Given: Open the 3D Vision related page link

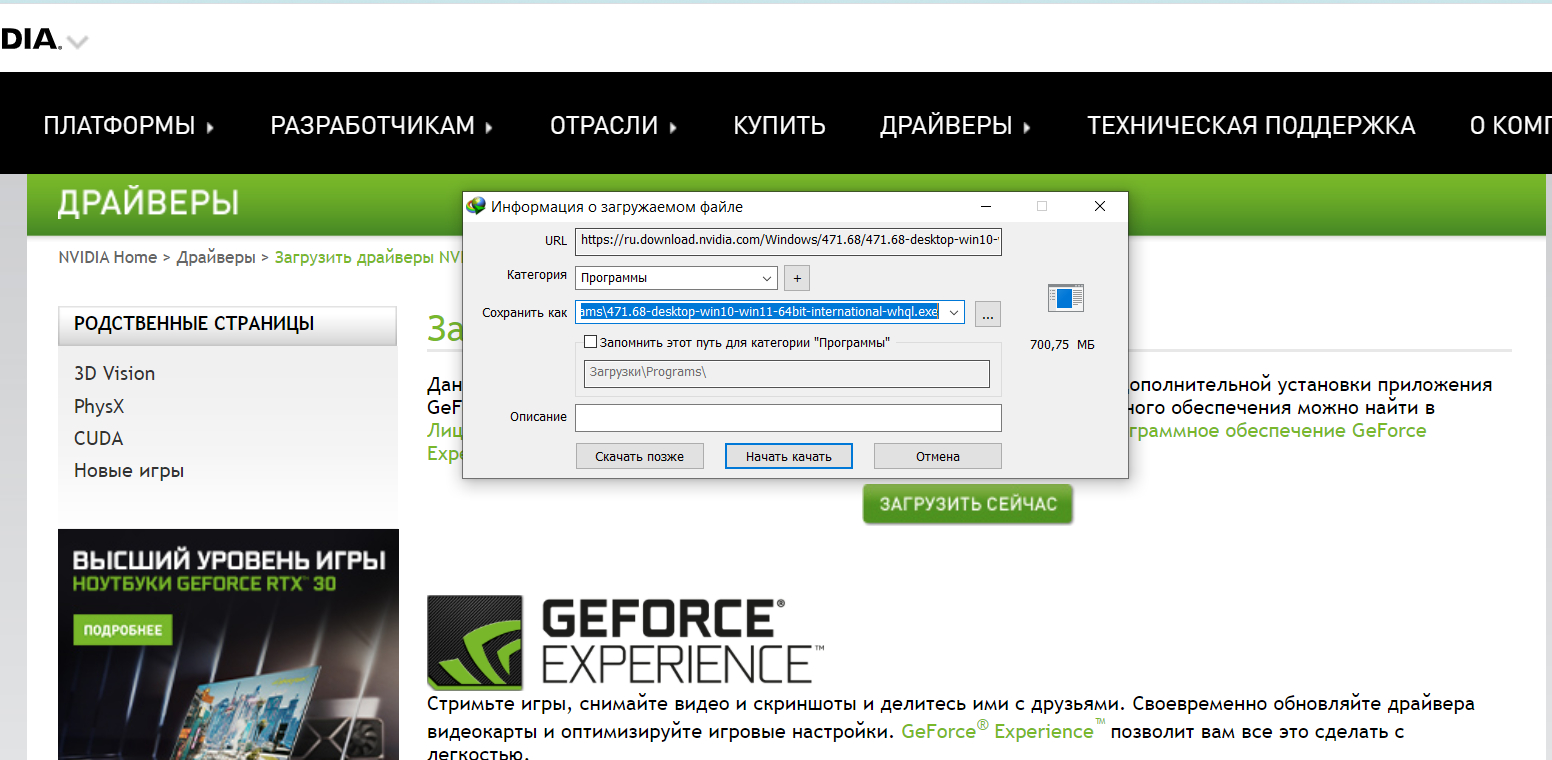Looking at the screenshot, I should (x=115, y=373).
